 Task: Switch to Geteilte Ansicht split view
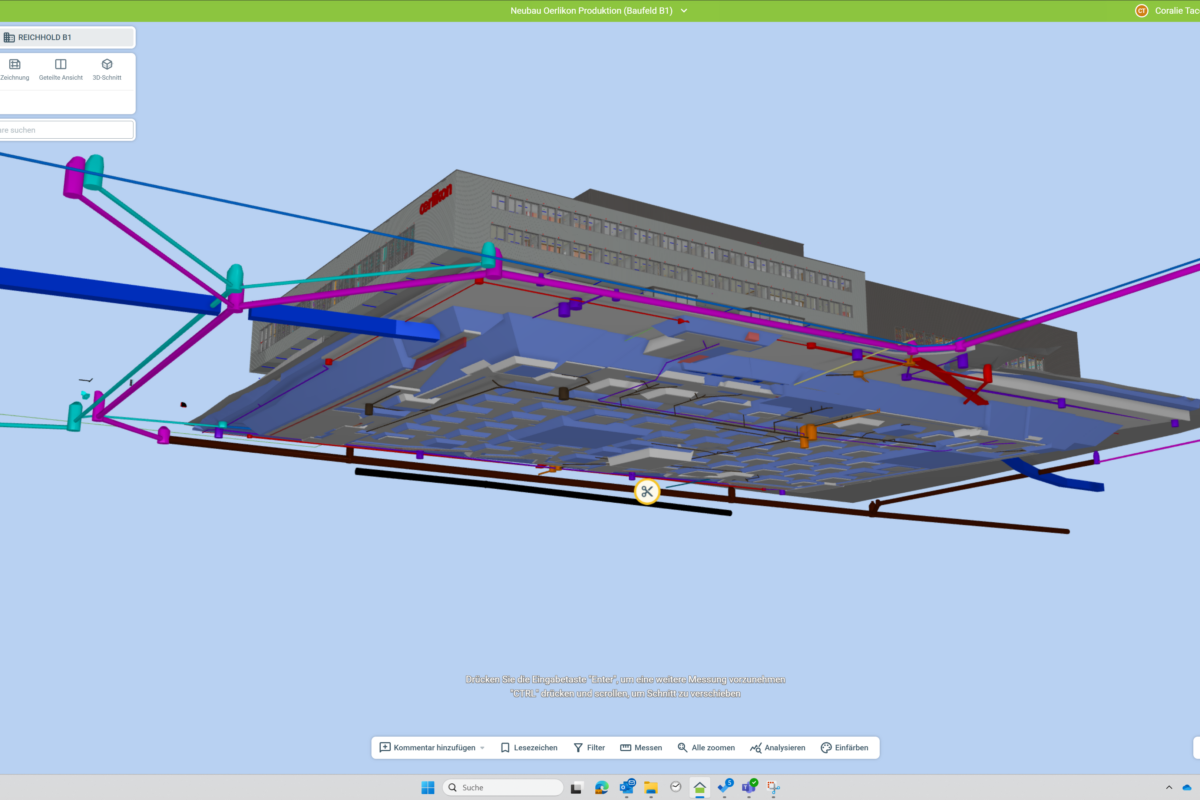coord(61,69)
